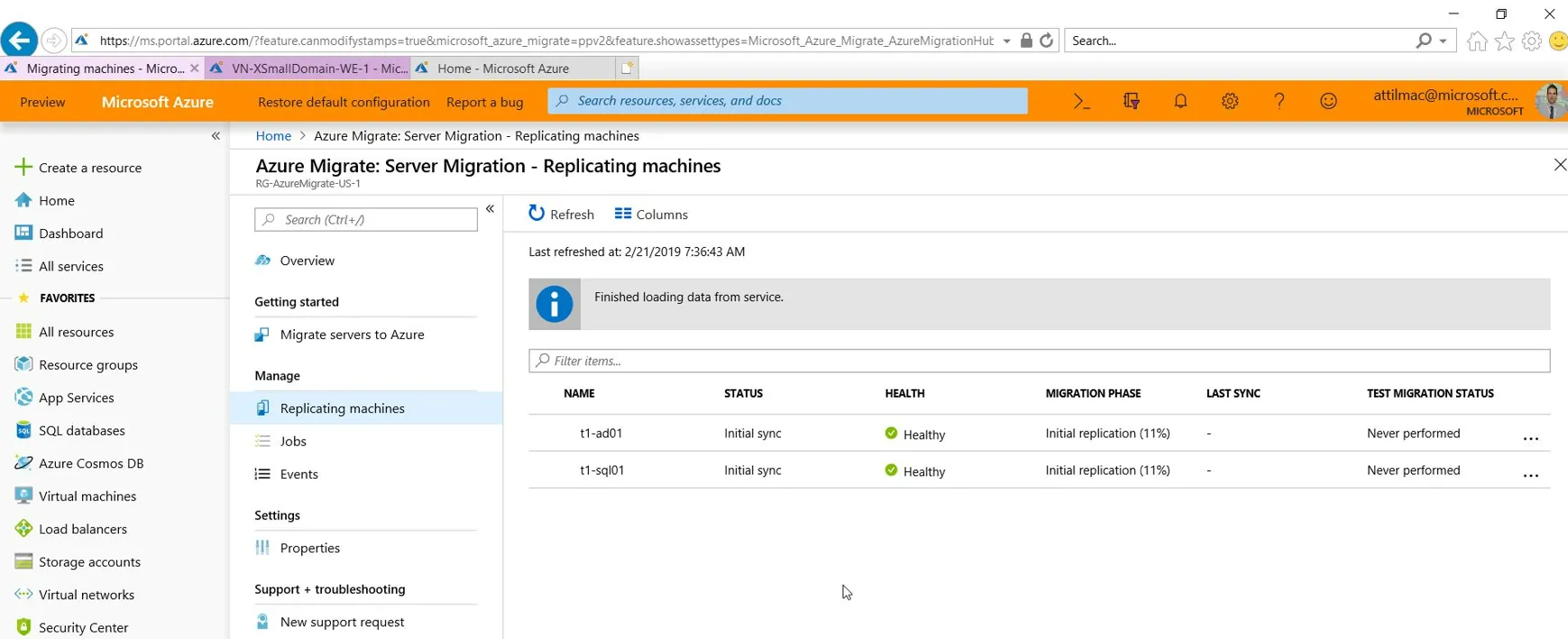The width and height of the screenshot is (1568, 639).
Task: Select the t1-sql01 machine row
Action: (x=1039, y=470)
